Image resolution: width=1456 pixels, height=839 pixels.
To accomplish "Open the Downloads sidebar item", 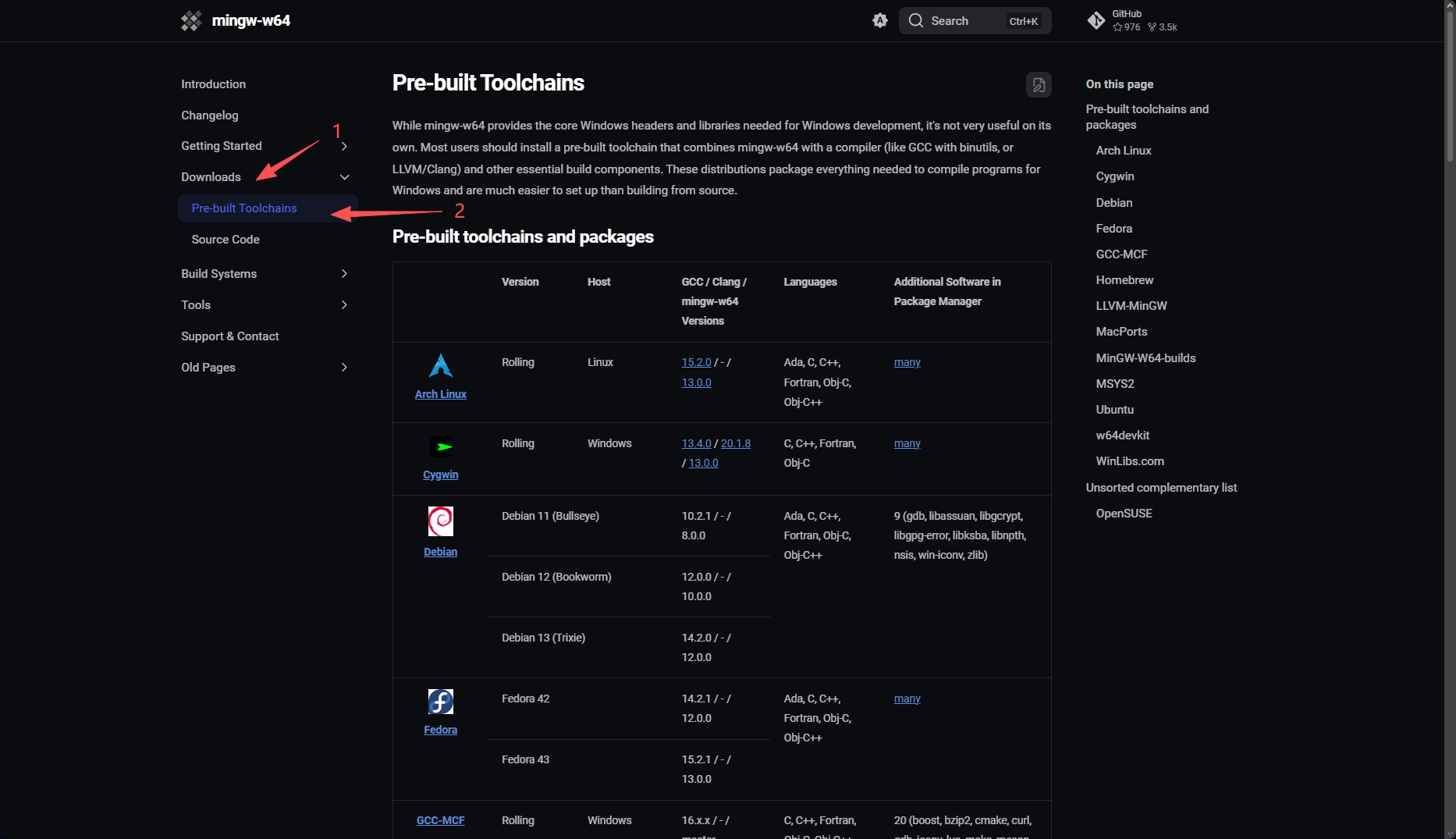I will pyautogui.click(x=211, y=177).
